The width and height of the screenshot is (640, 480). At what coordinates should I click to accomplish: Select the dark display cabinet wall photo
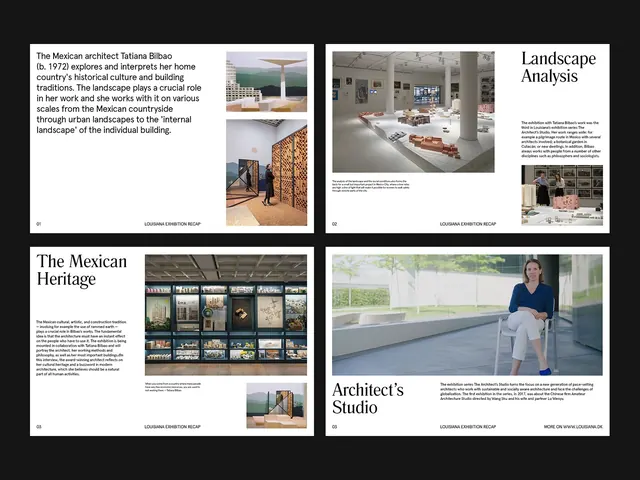(226, 315)
